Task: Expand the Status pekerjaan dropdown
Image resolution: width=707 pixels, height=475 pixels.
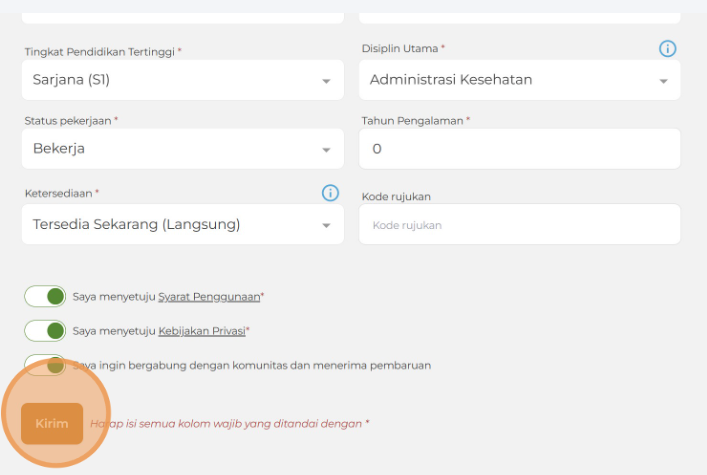Action: tap(170, 149)
